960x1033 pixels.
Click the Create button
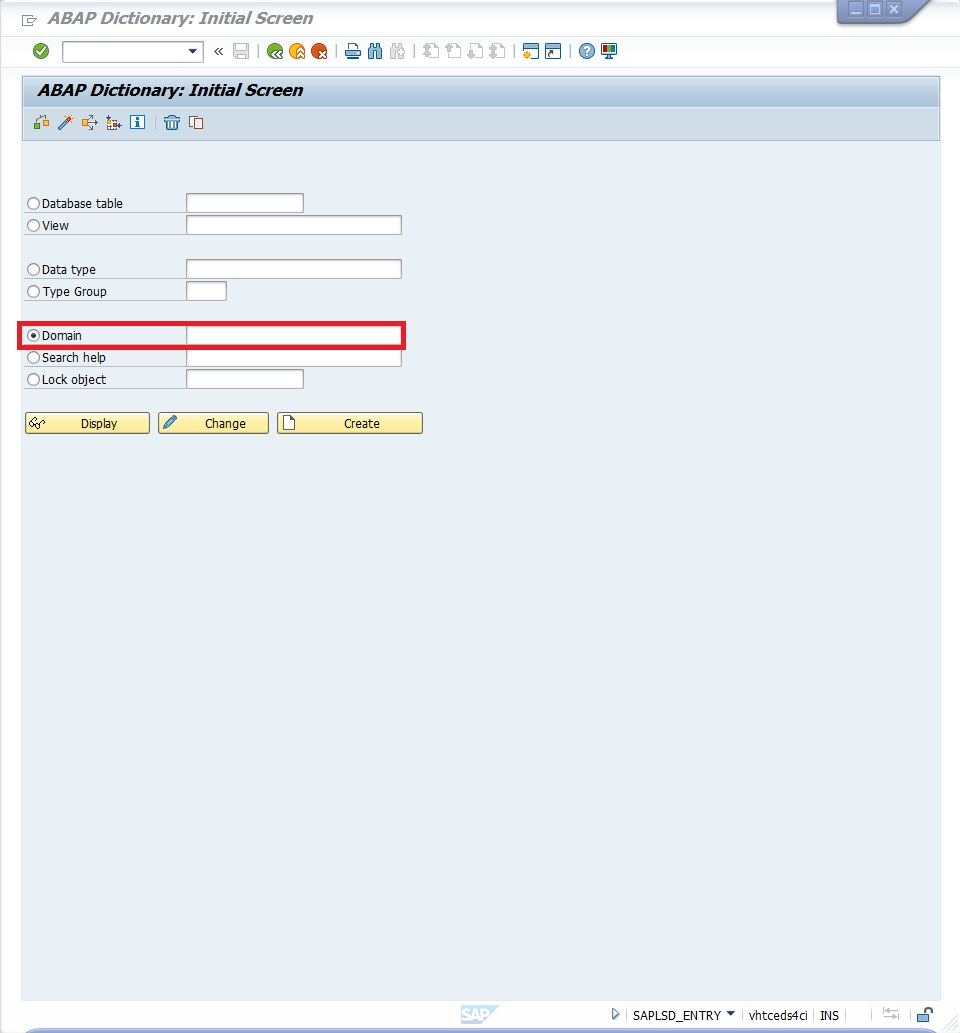(x=349, y=424)
